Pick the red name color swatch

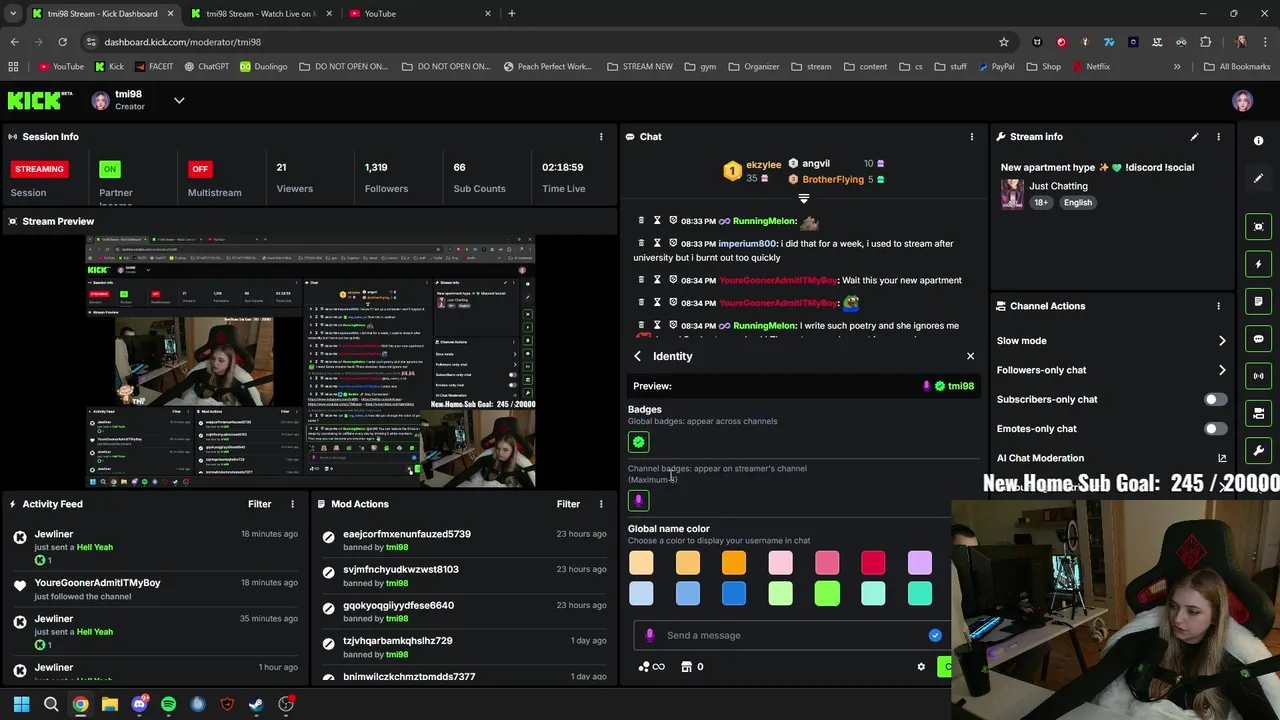(x=873, y=564)
